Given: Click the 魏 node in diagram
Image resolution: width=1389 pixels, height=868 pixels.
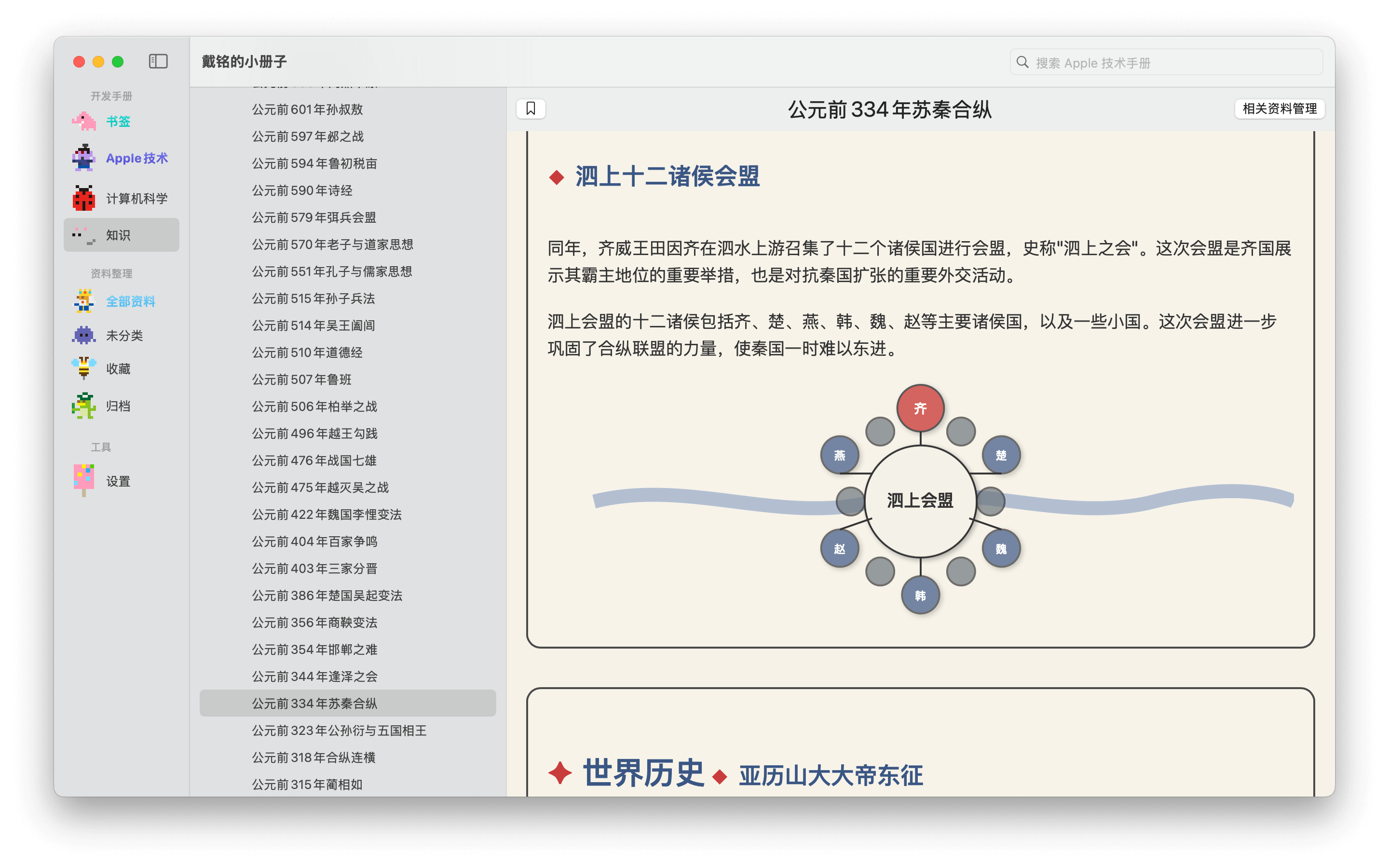Looking at the screenshot, I should pos(1001,549).
